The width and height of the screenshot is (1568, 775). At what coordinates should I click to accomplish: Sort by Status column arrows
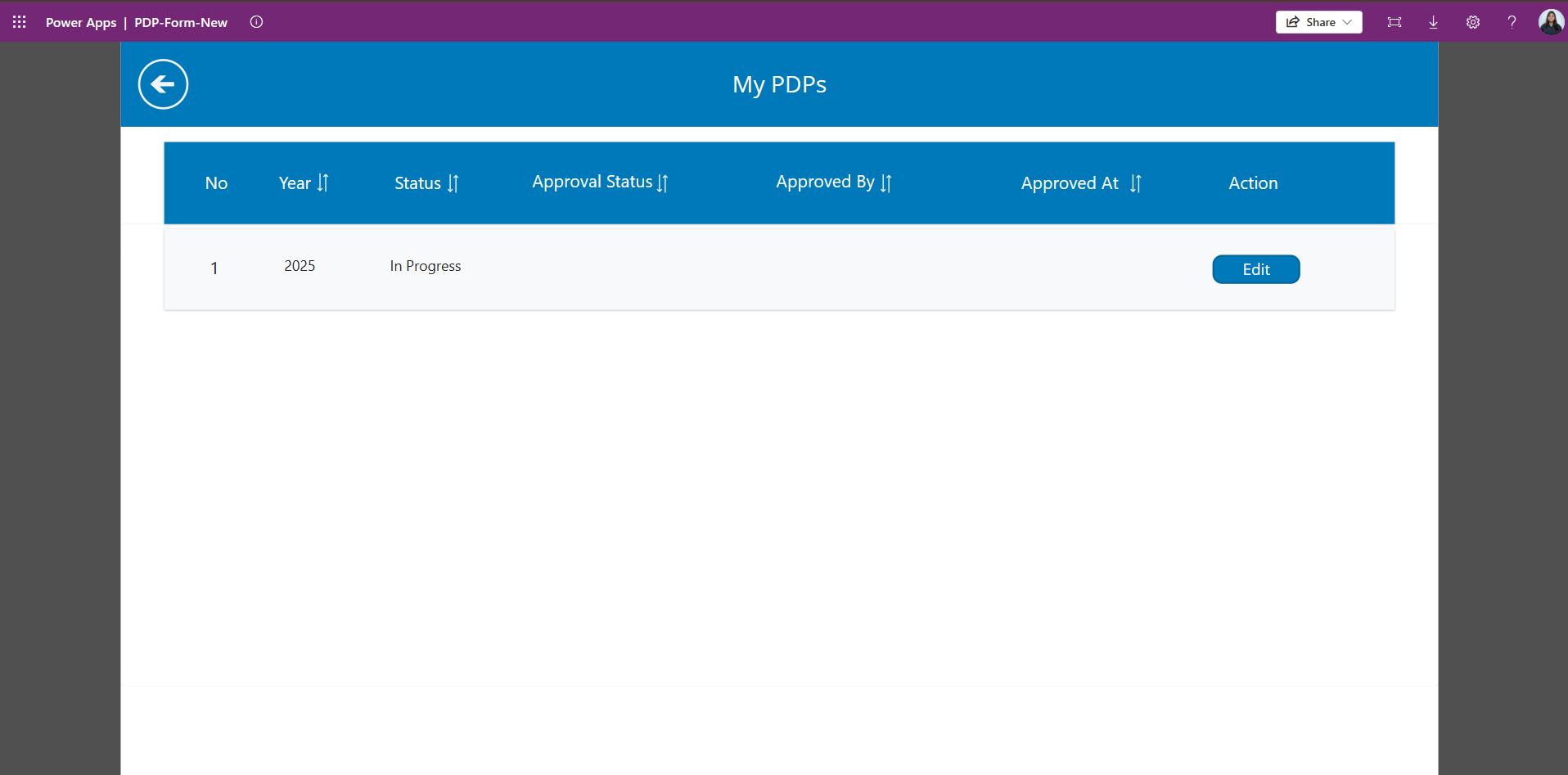pyautogui.click(x=453, y=183)
